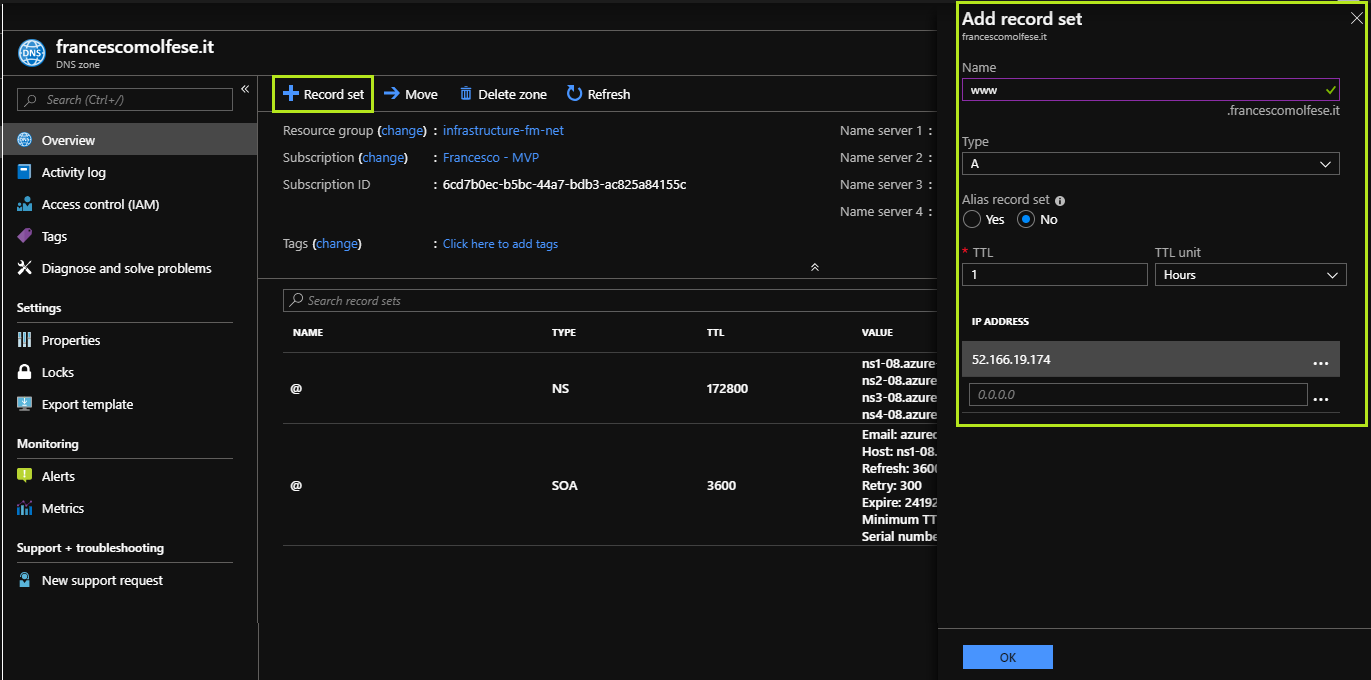This screenshot has height=680, width=1371.
Task: Collapse the sidebar with double chevron
Action: [245, 90]
